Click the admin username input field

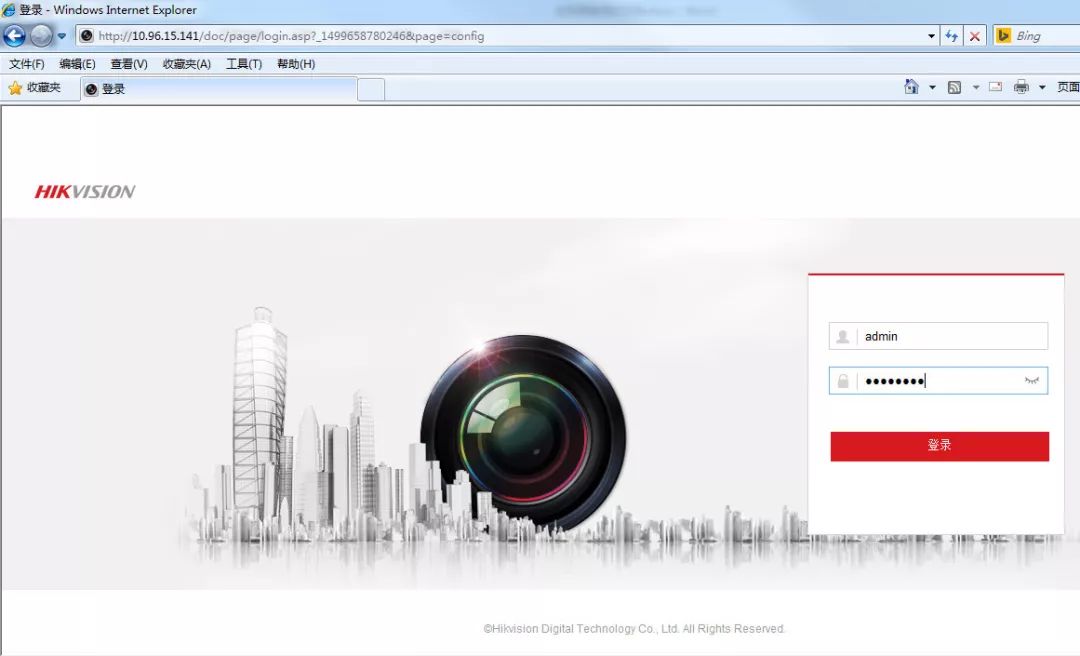point(950,337)
